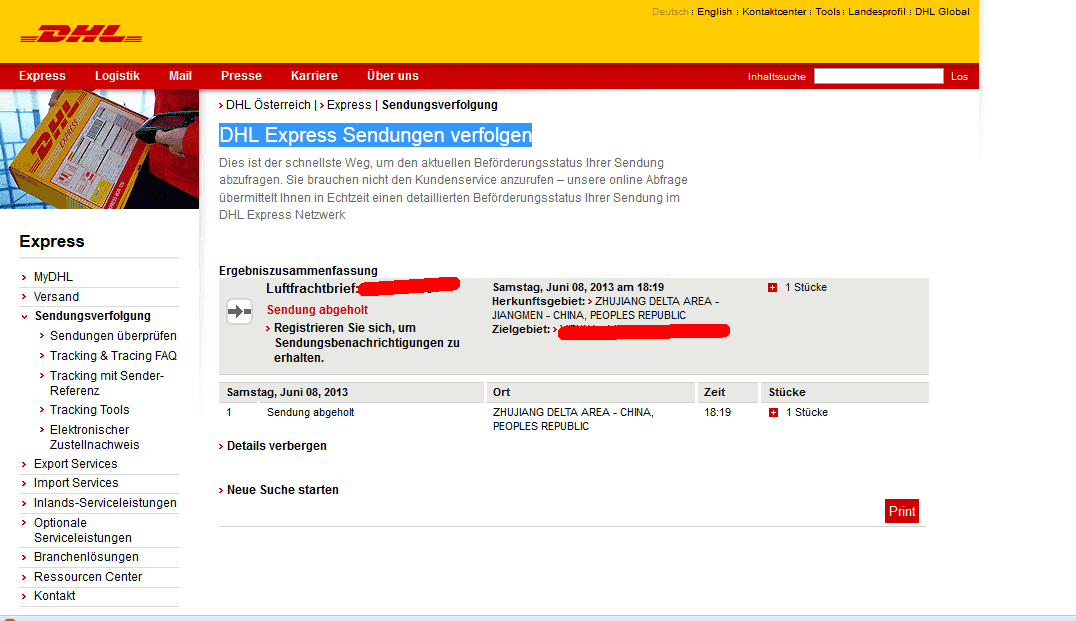Screen dimensions: 1076x621
Task: Open Branchenlösungen in sidebar
Action: pyautogui.click(x=86, y=556)
